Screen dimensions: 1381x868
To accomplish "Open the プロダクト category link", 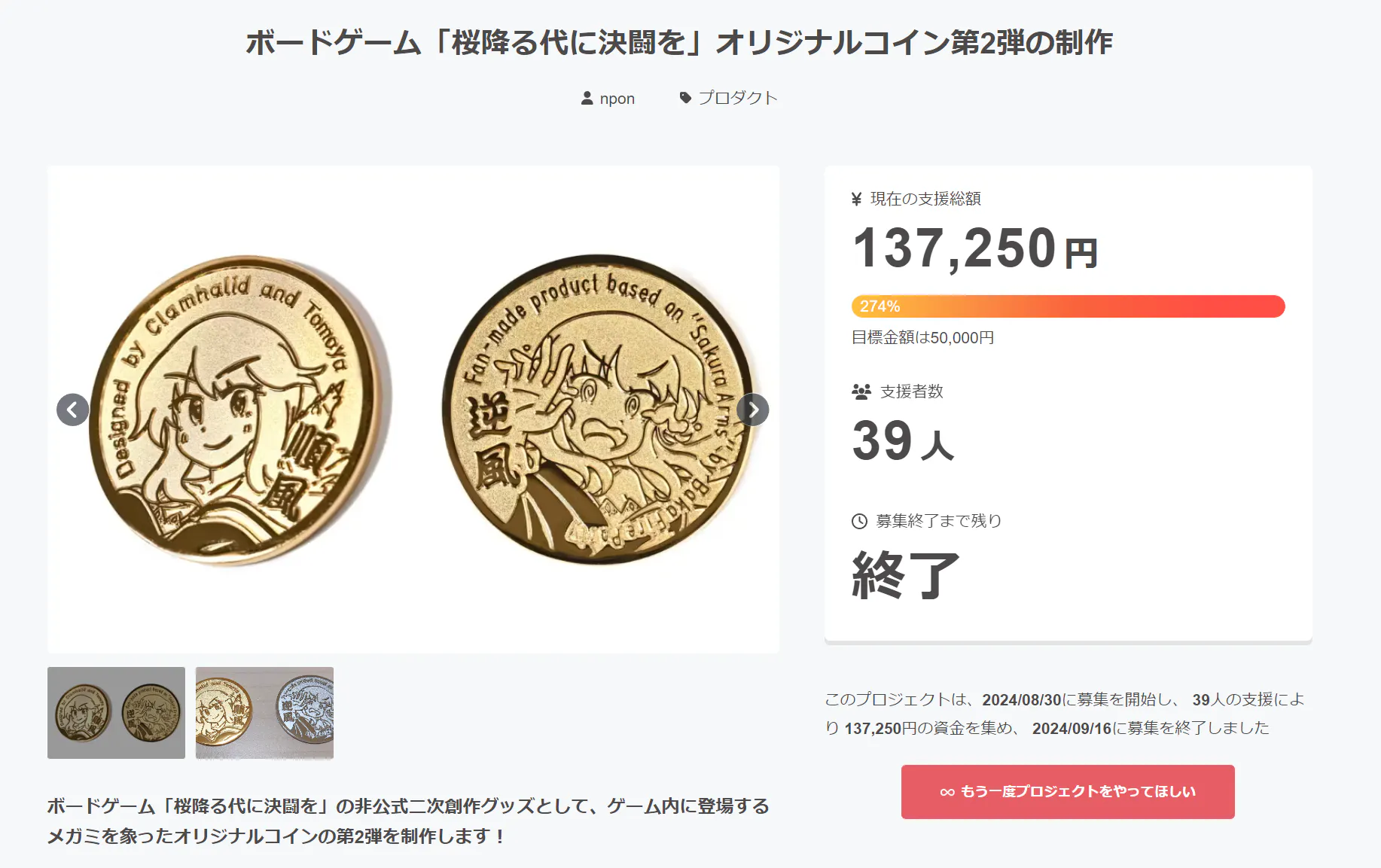I will tap(737, 98).
